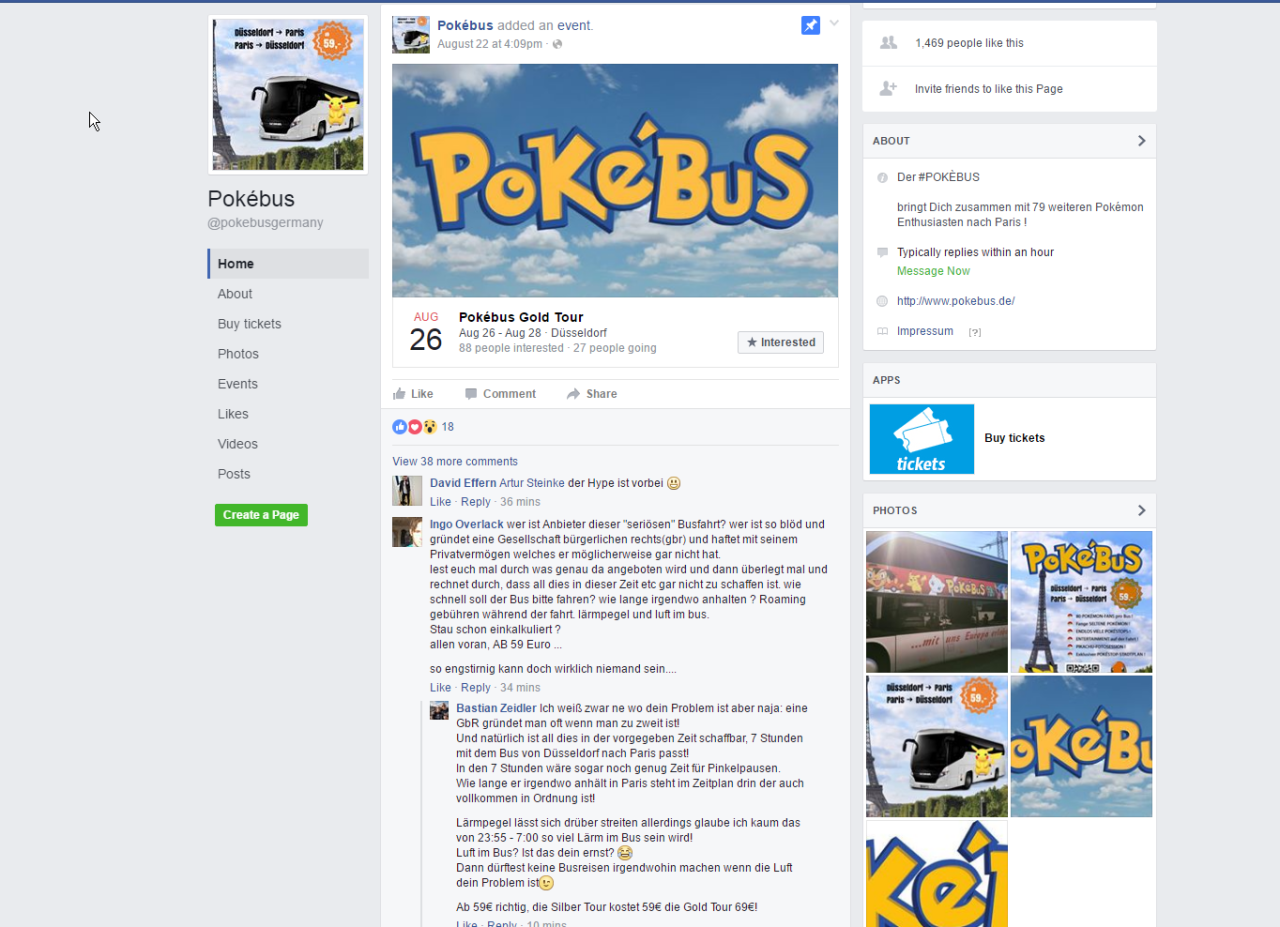Click the Wow reaction emoji icon
The image size is (1280, 927).
pyautogui.click(x=429, y=427)
